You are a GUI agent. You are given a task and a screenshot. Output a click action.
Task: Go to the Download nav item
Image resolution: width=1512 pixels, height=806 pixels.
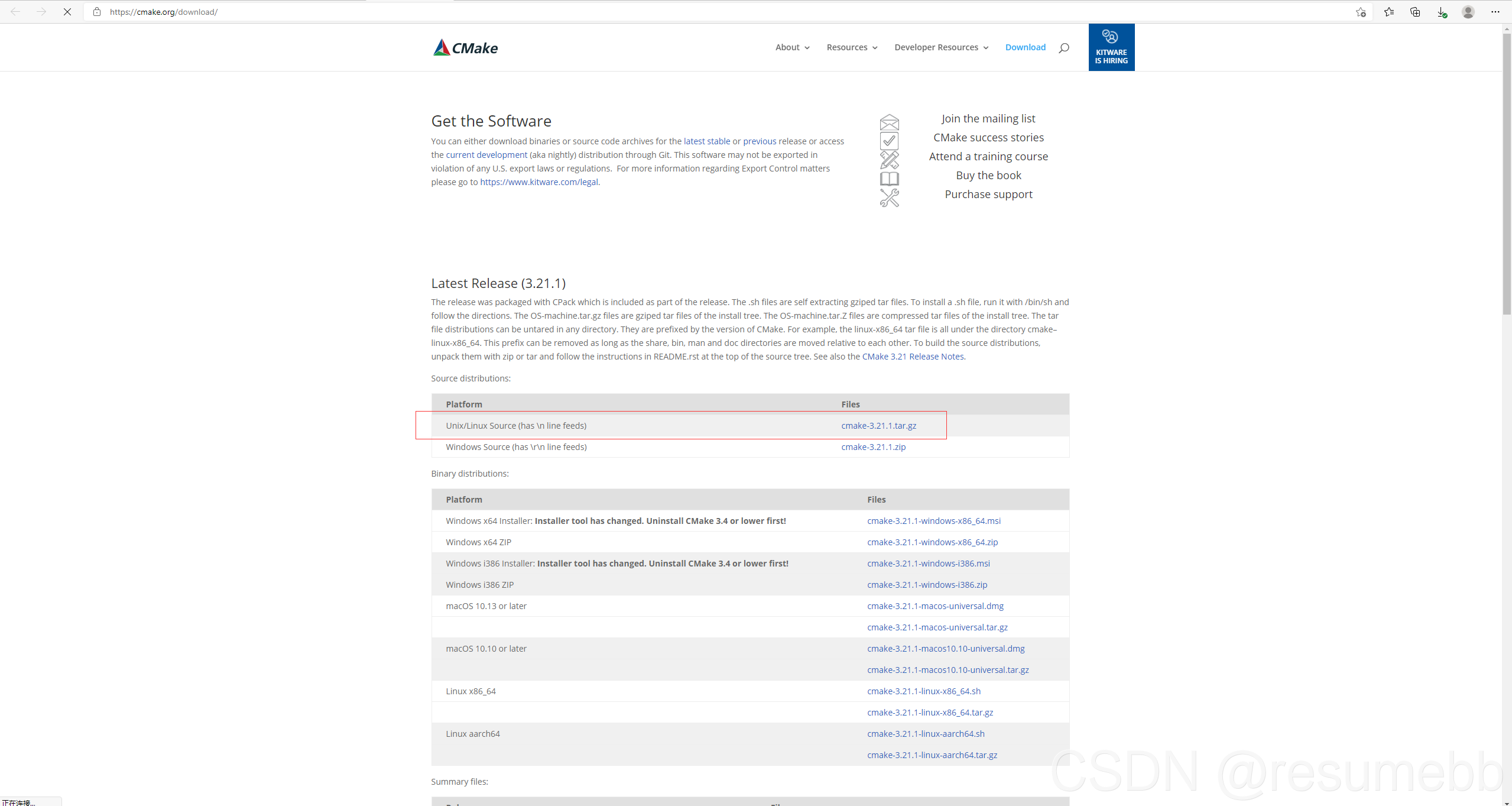point(1025,47)
